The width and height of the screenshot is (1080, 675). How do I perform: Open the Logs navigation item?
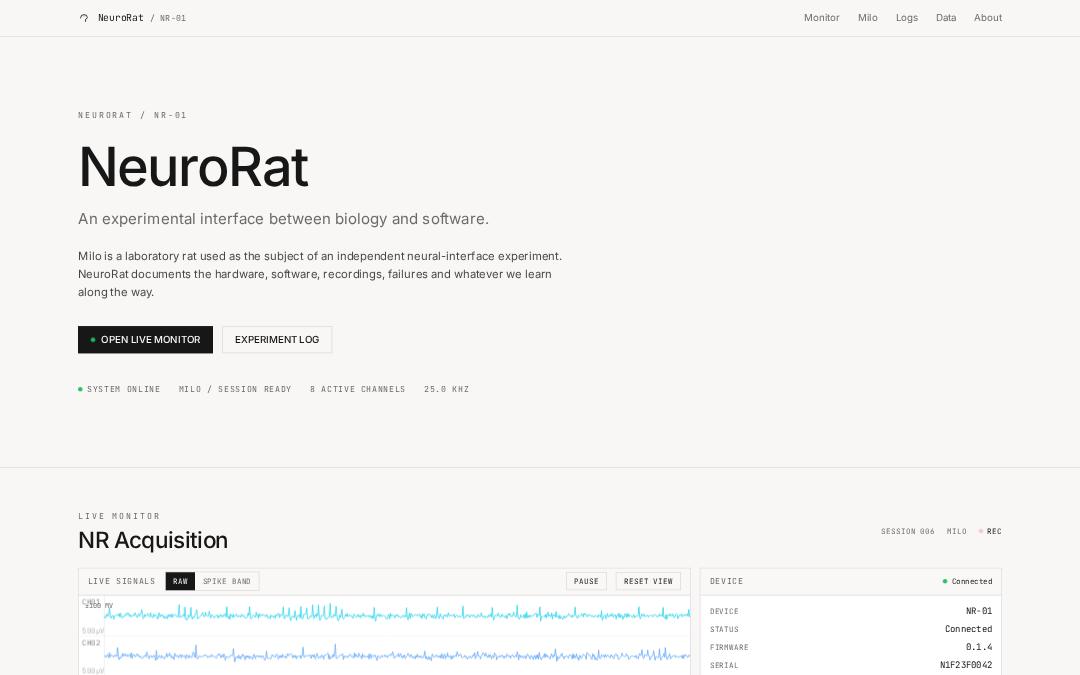[x=906, y=18]
